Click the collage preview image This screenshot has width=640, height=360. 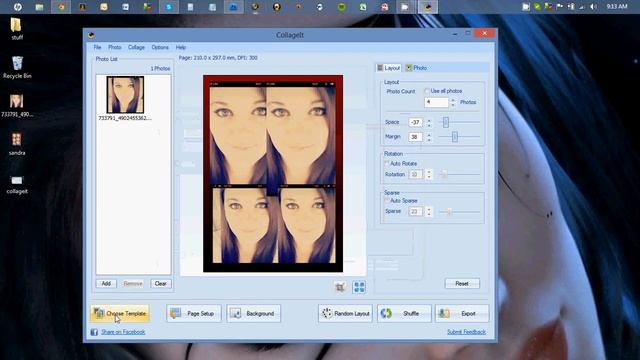tap(273, 173)
